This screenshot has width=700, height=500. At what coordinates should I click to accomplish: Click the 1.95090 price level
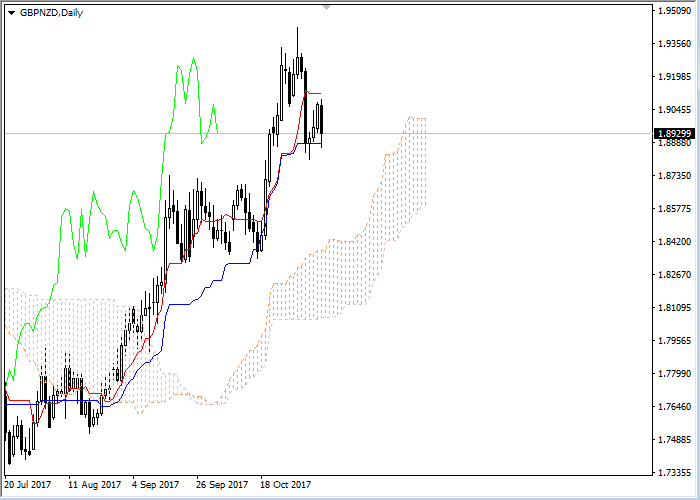[674, 10]
